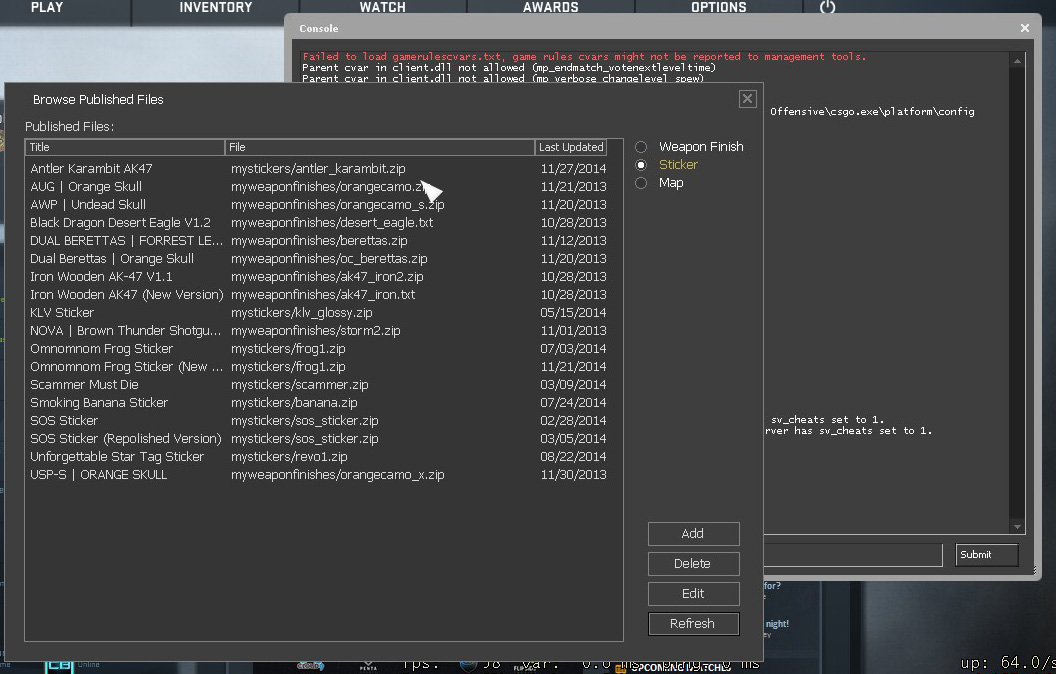Select Iron Wooden AK-47 V1.1 row
The image size is (1056, 674).
point(318,277)
